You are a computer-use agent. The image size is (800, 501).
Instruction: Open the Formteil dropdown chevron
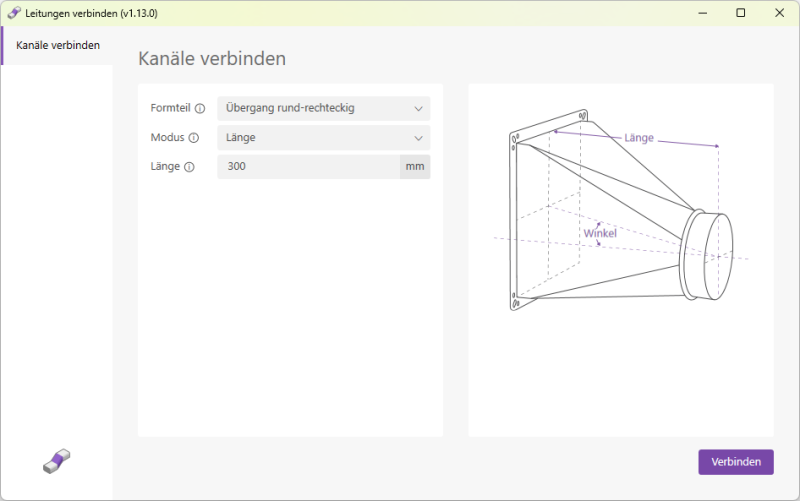[418, 109]
